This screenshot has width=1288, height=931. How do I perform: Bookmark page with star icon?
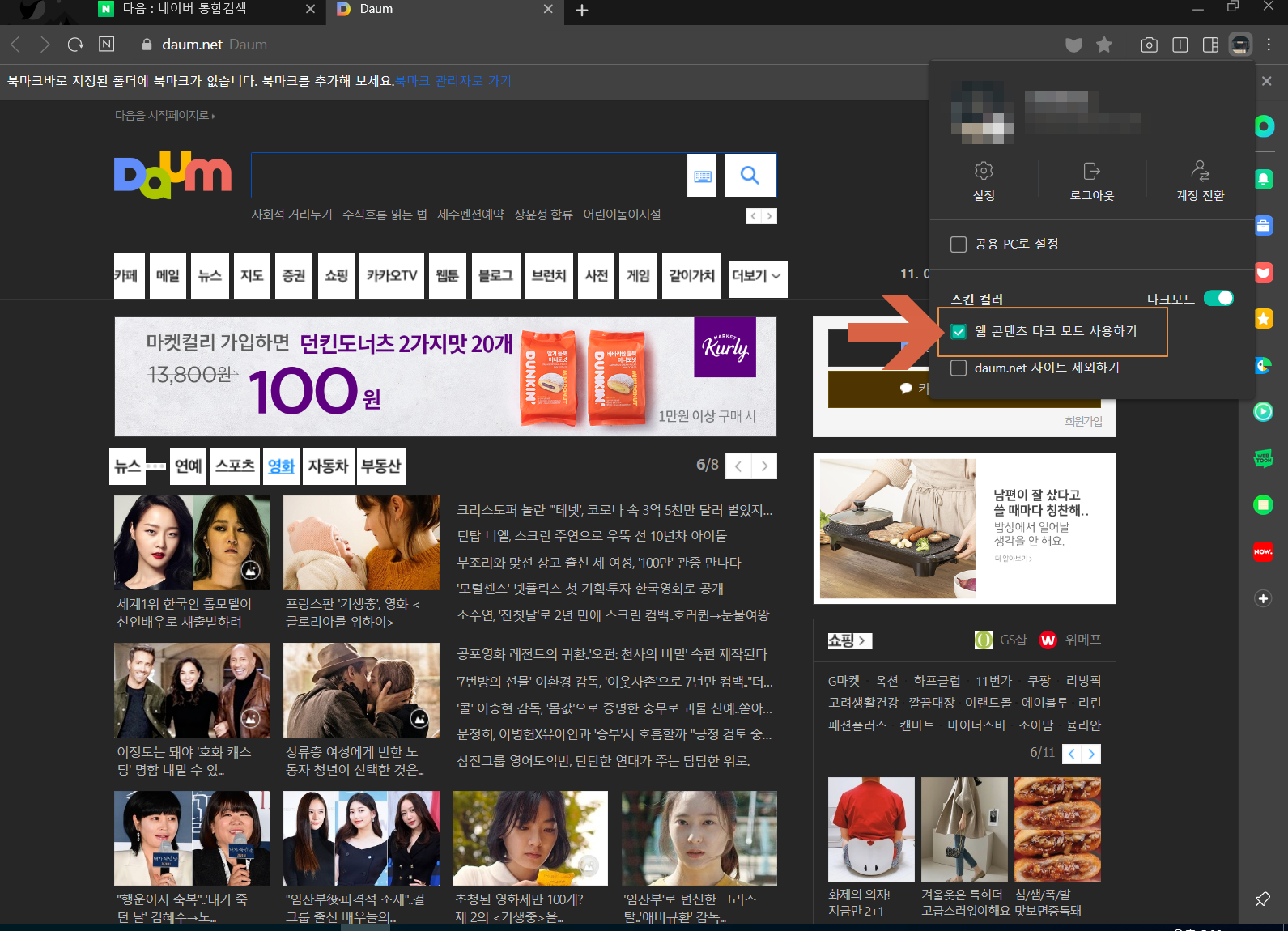point(1104,45)
